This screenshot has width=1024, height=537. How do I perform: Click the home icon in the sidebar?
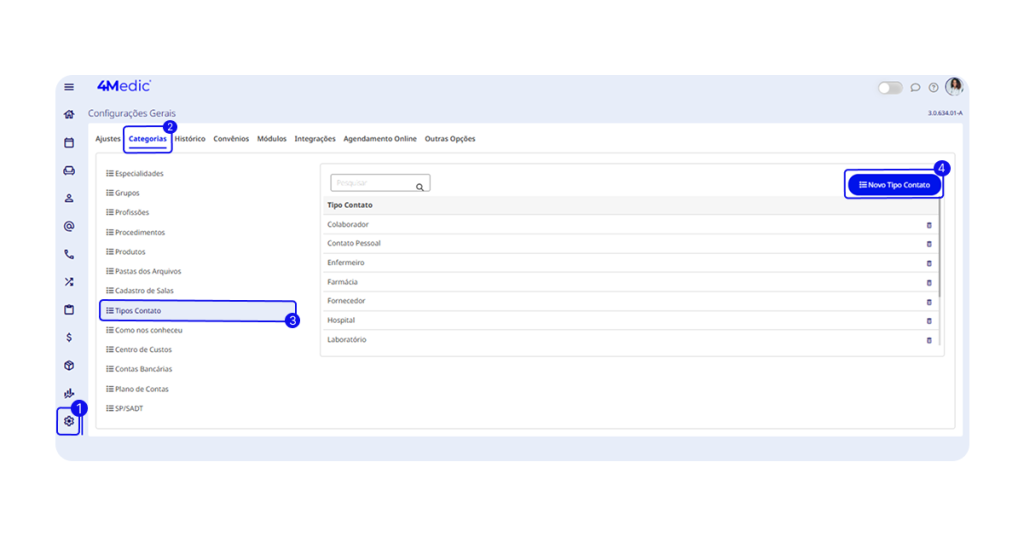click(x=69, y=115)
